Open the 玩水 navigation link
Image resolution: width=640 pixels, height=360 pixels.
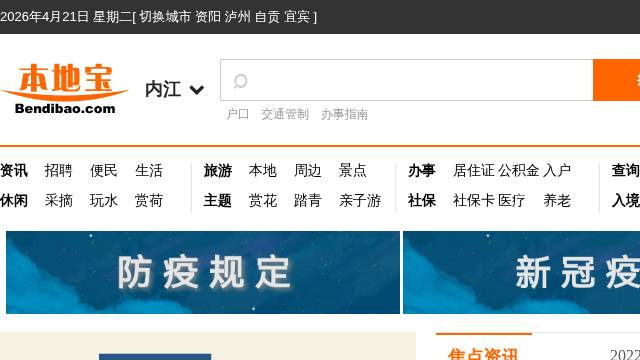[104, 200]
